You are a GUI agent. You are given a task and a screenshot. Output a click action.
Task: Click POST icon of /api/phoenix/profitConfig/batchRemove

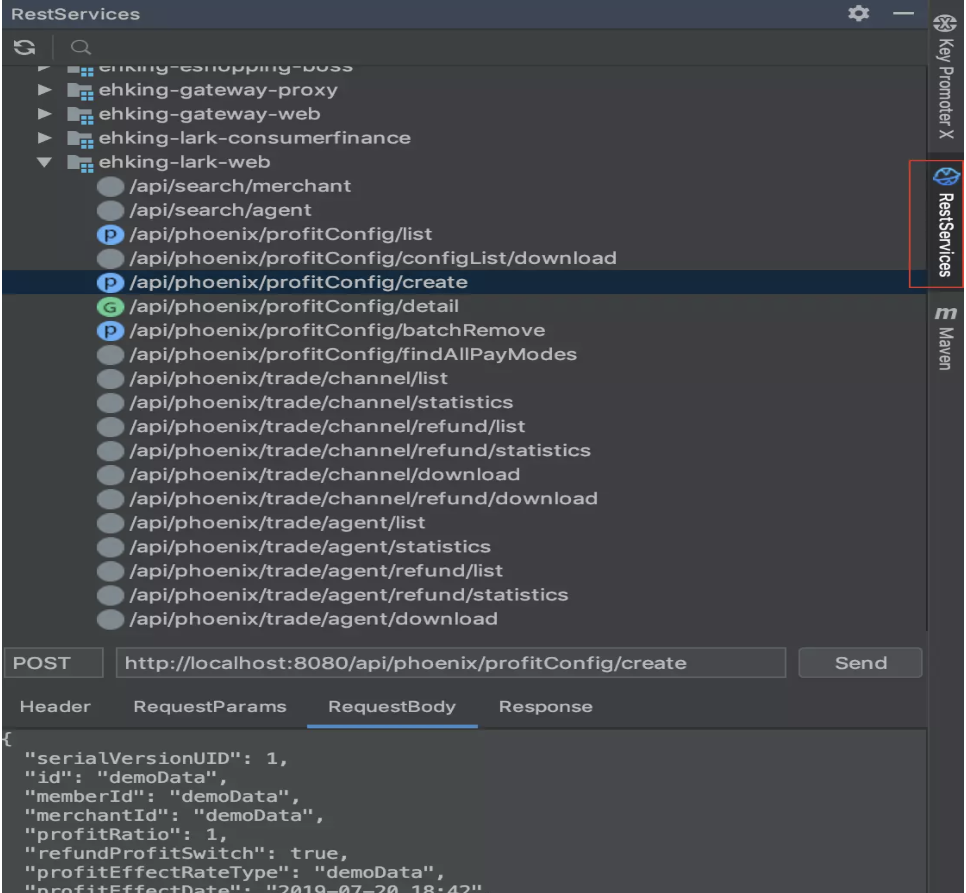[x=110, y=331]
